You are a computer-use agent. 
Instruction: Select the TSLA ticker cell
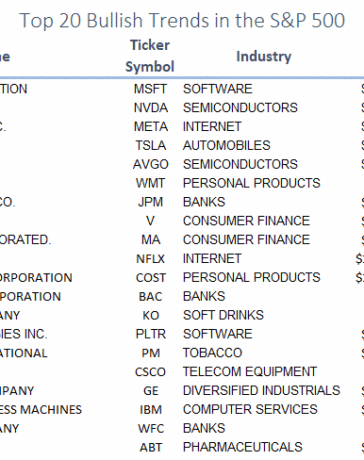point(151,145)
